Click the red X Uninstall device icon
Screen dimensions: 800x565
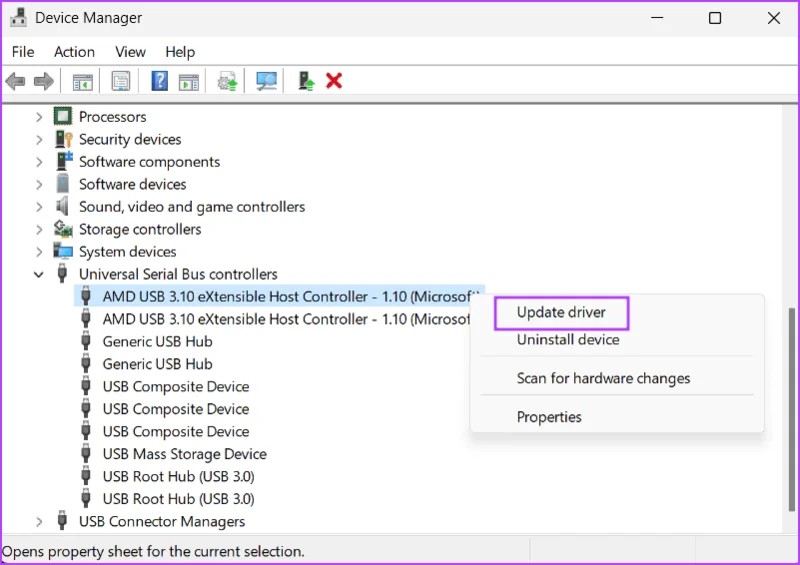pyautogui.click(x=334, y=81)
